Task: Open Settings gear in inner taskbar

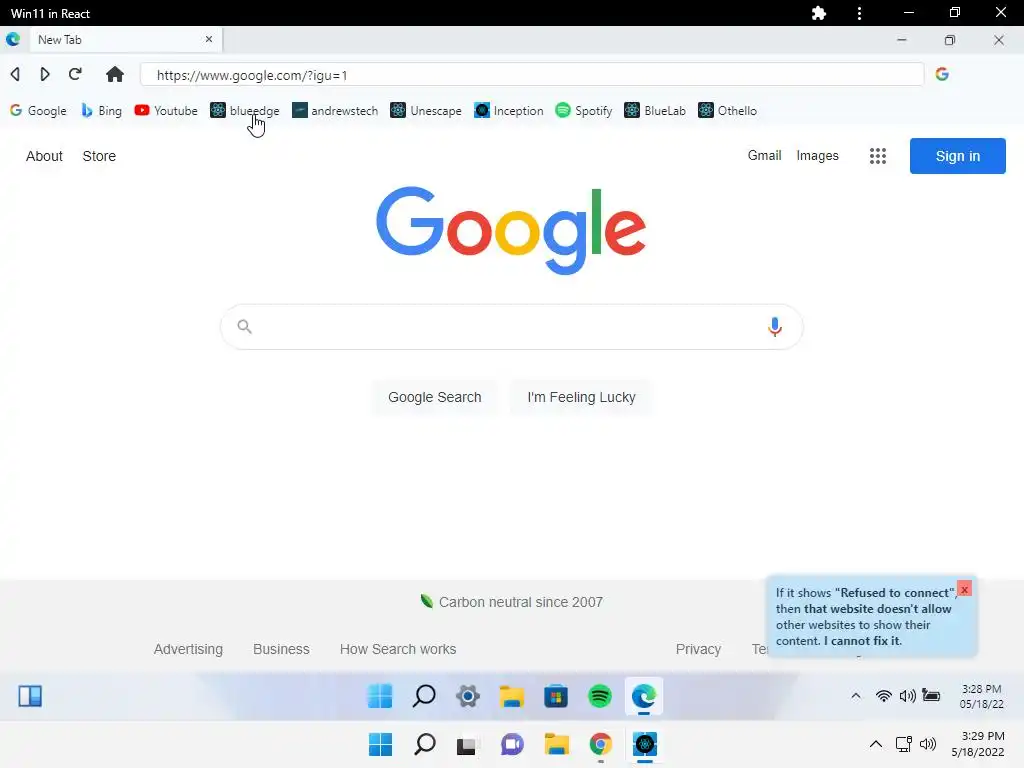Action: coord(468,696)
